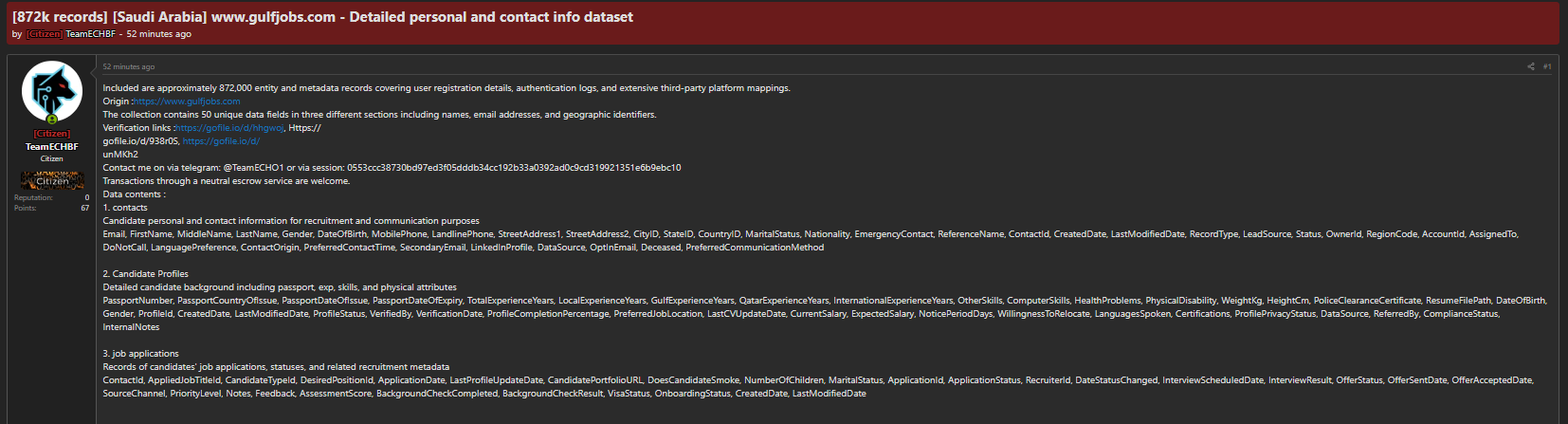Open the https://www.gulfjobs.com origin link

click(x=188, y=101)
